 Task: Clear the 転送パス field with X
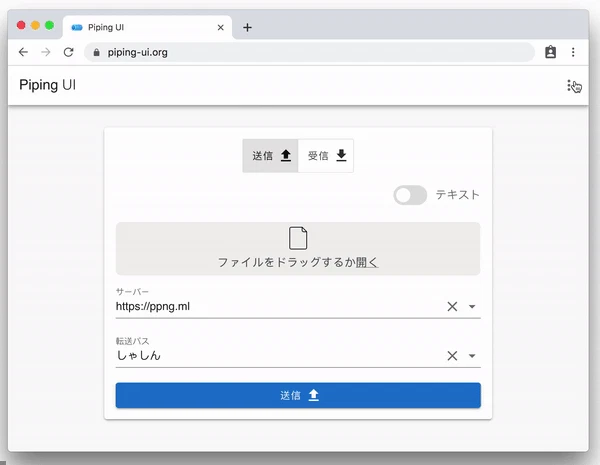point(452,356)
